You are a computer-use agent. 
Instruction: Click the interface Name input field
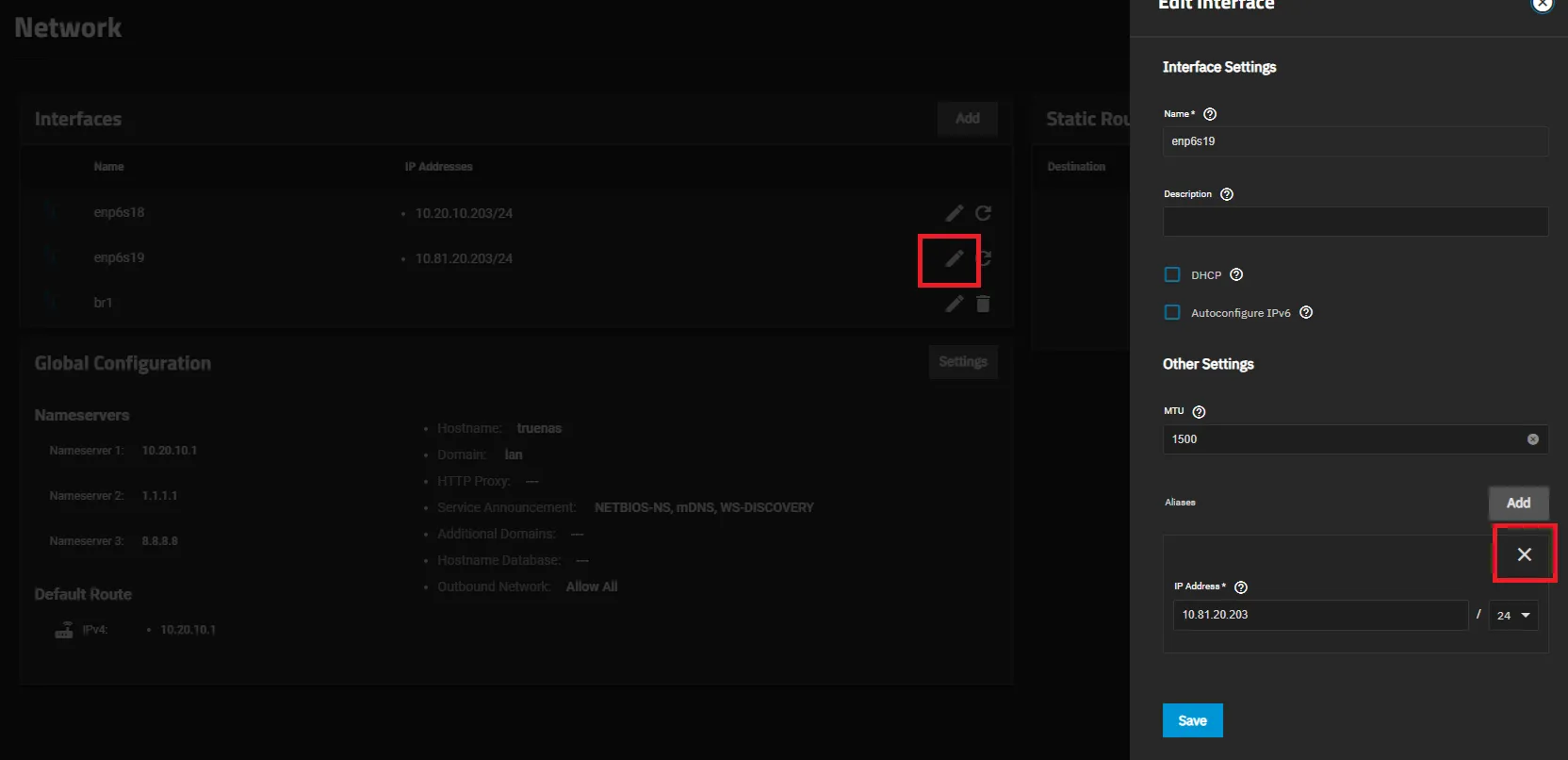pos(1354,141)
